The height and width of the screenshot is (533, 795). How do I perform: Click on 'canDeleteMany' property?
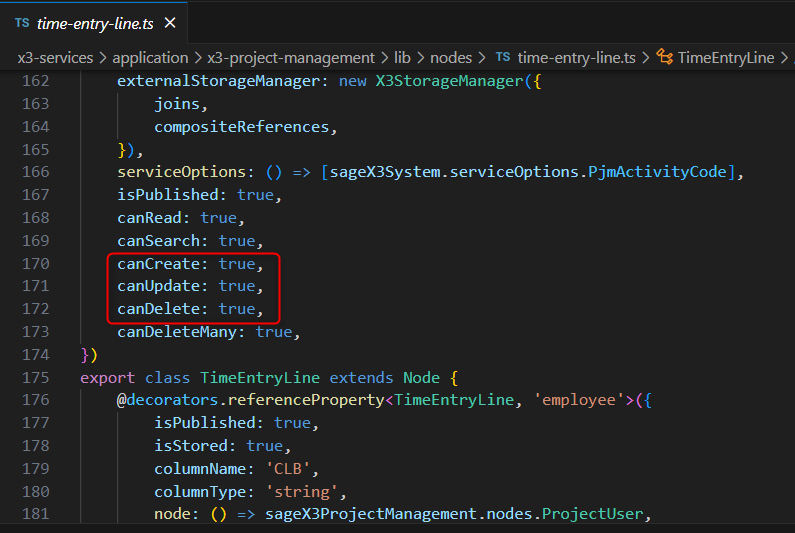click(177, 332)
